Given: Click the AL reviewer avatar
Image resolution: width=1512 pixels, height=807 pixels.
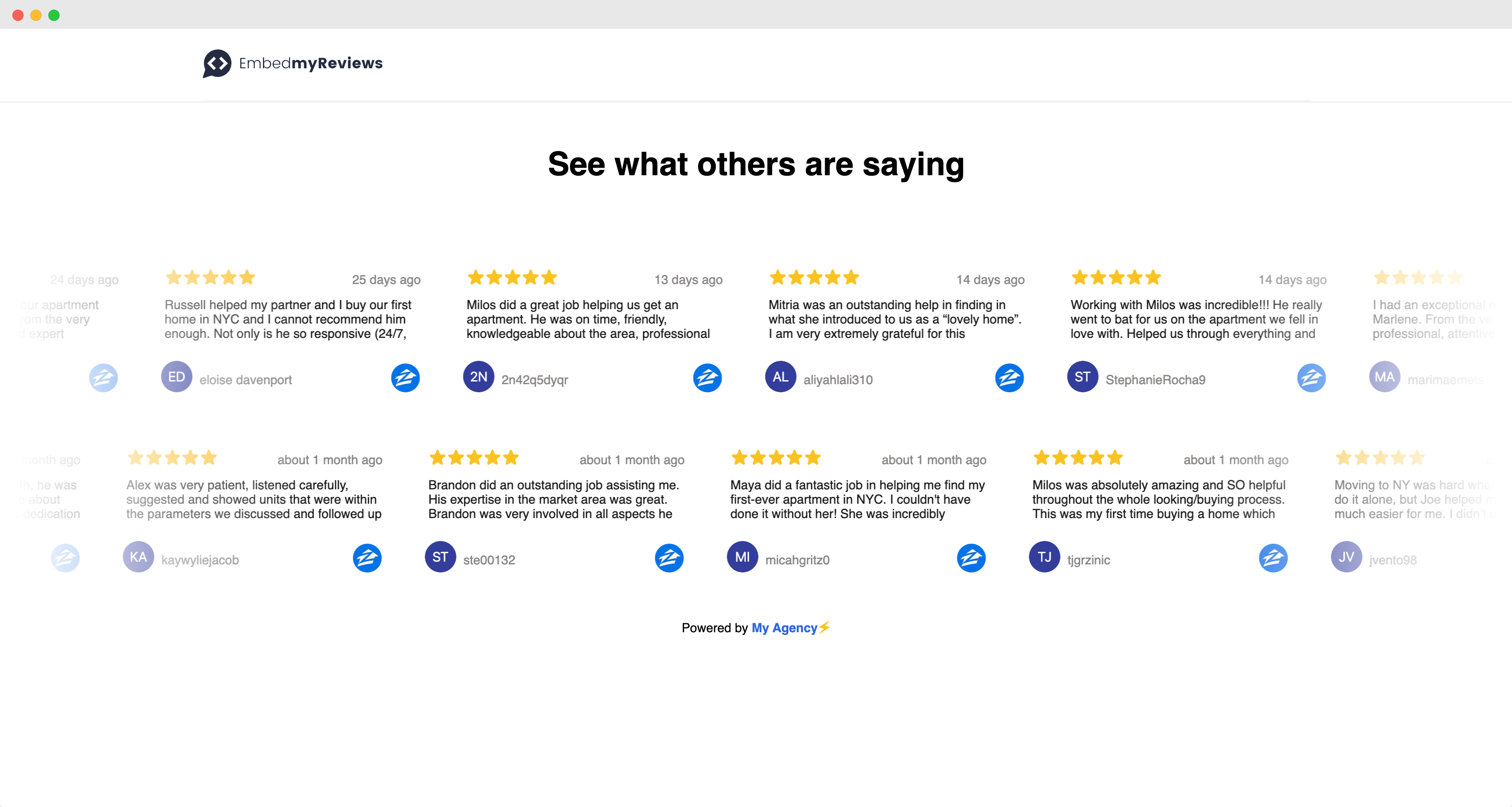Looking at the screenshot, I should 780,377.
